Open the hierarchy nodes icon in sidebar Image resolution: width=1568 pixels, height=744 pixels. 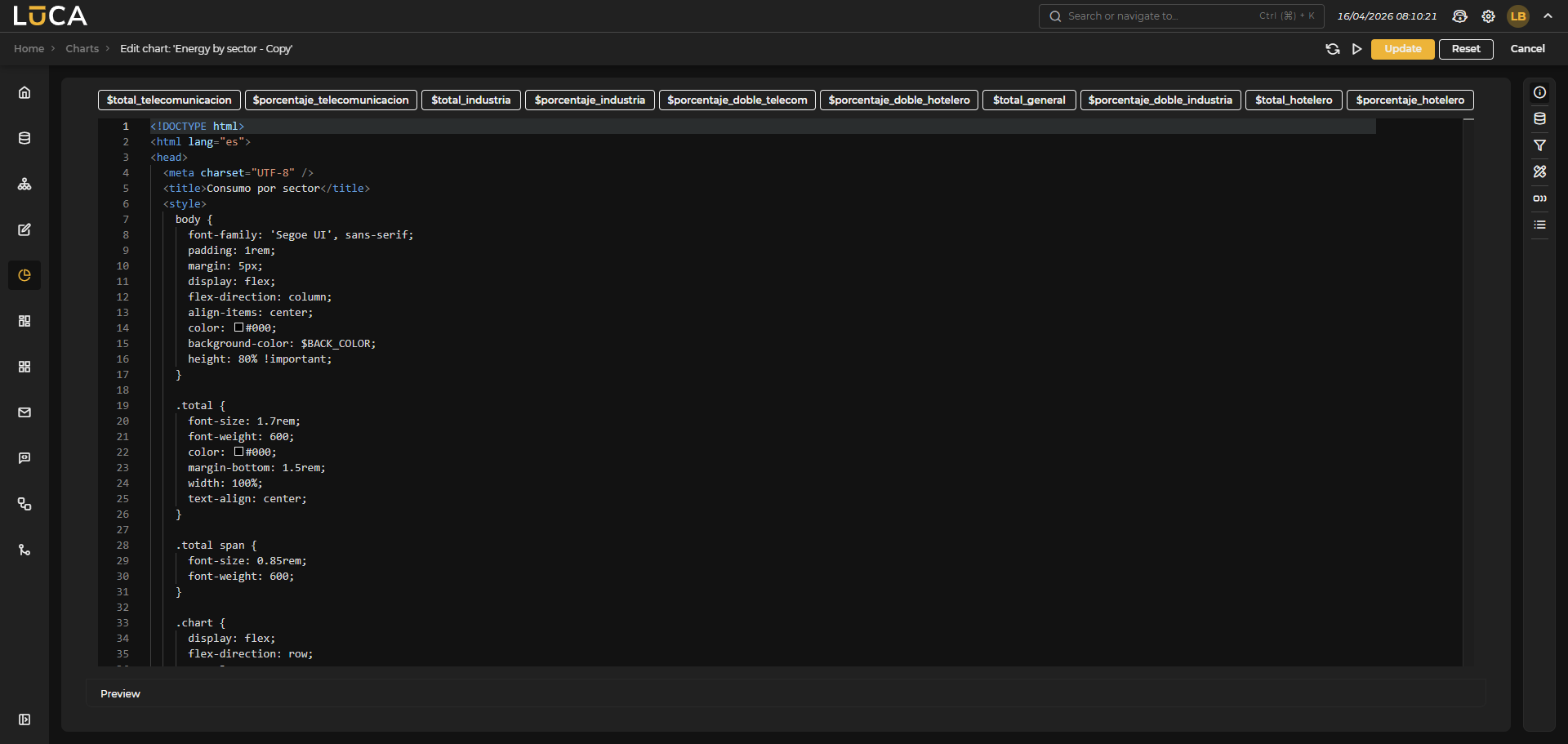24,184
